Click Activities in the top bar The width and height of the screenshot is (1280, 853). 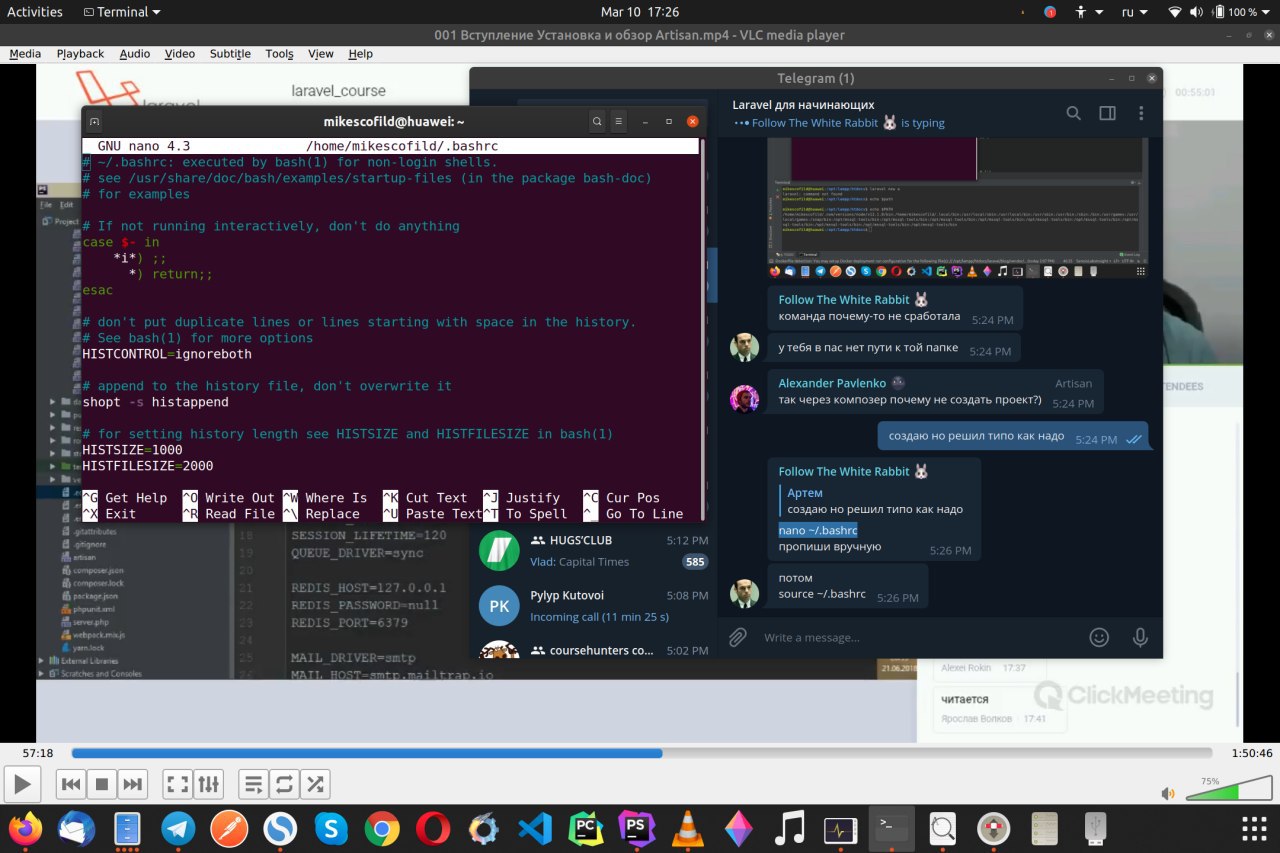pyautogui.click(x=35, y=12)
